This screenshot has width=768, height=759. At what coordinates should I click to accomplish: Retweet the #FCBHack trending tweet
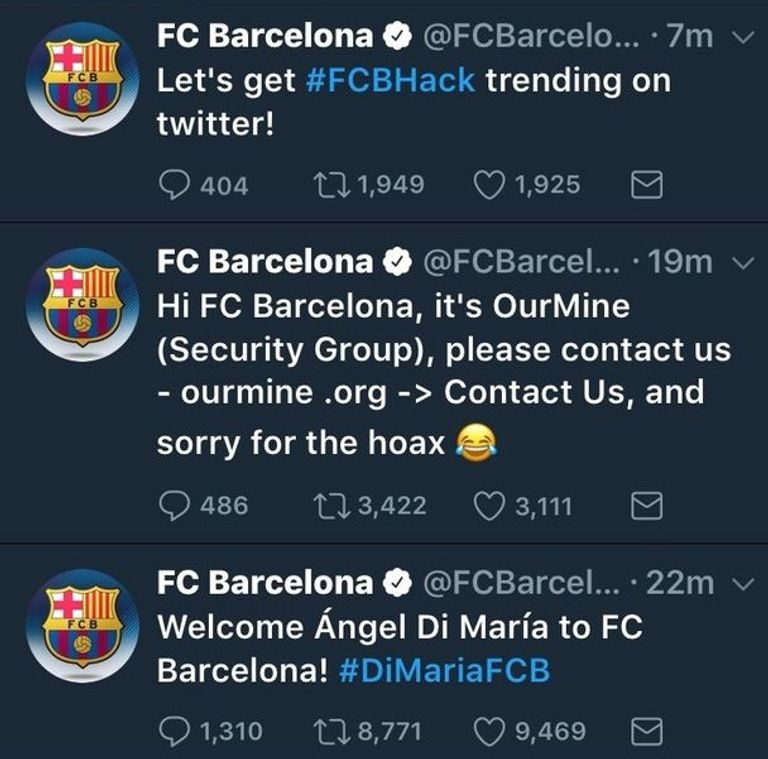[327, 185]
